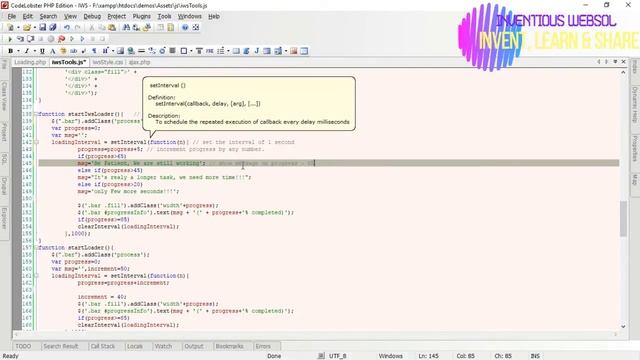Apply Underline formatting button
This screenshot has height=360, width=640.
tap(42, 51)
